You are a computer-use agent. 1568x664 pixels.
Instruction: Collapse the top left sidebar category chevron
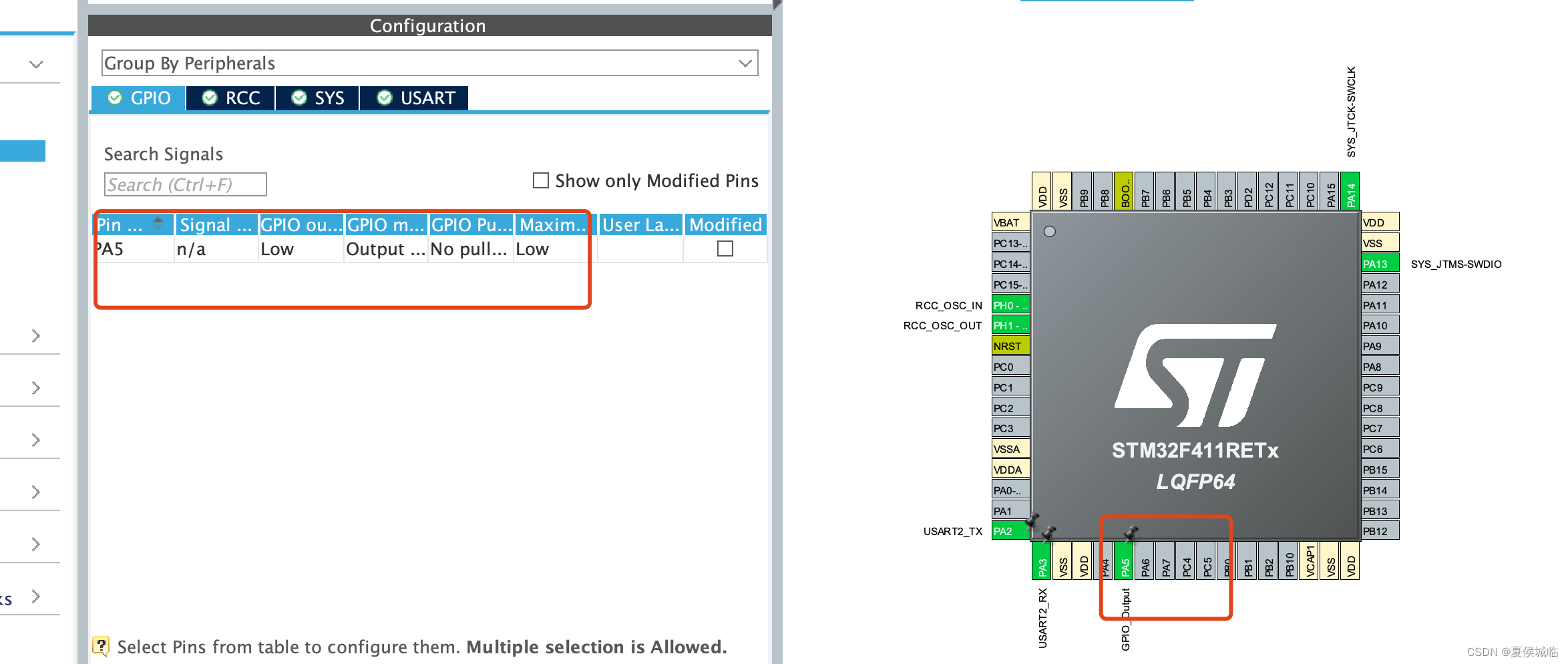tap(36, 64)
